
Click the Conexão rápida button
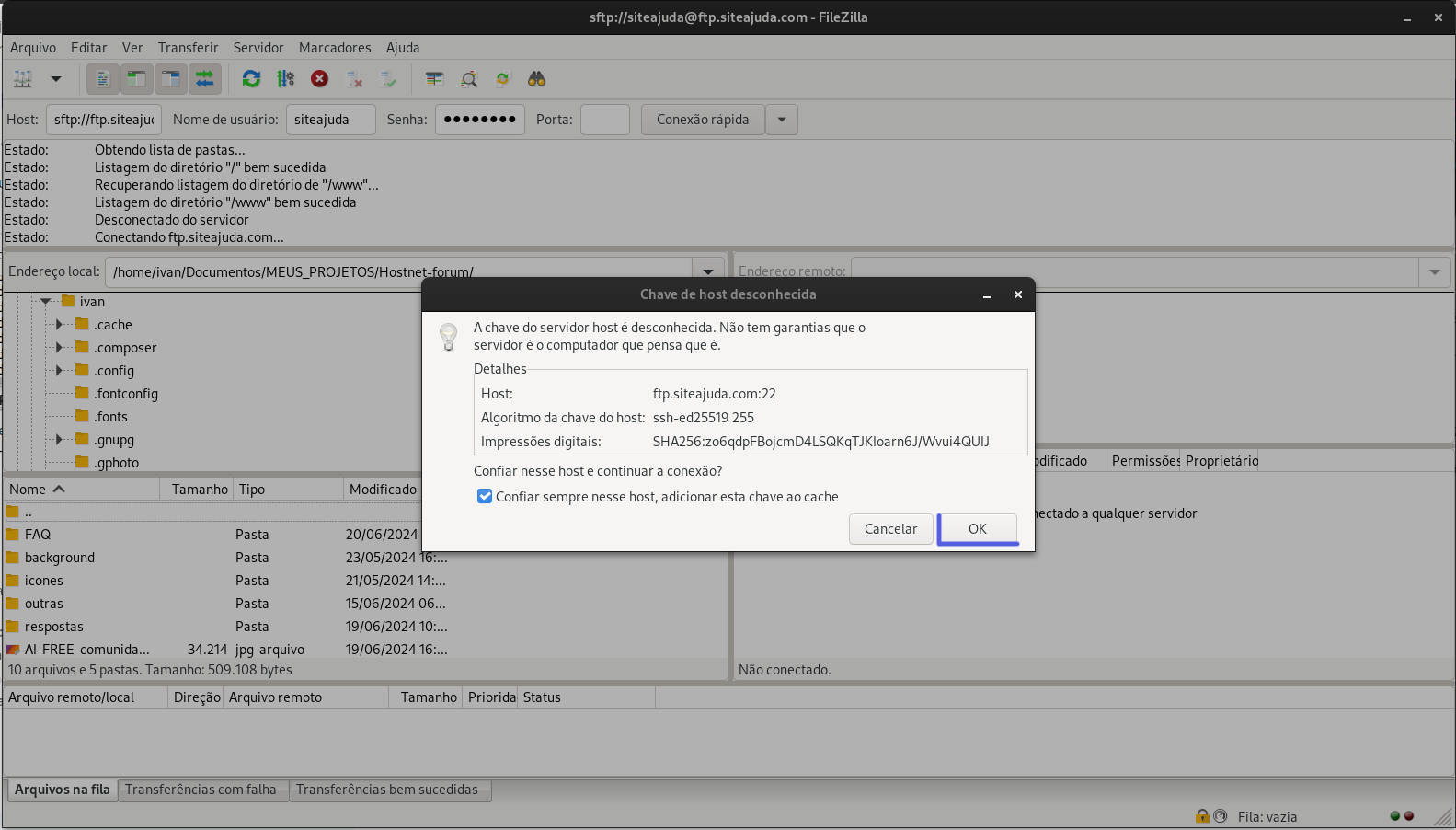point(703,120)
